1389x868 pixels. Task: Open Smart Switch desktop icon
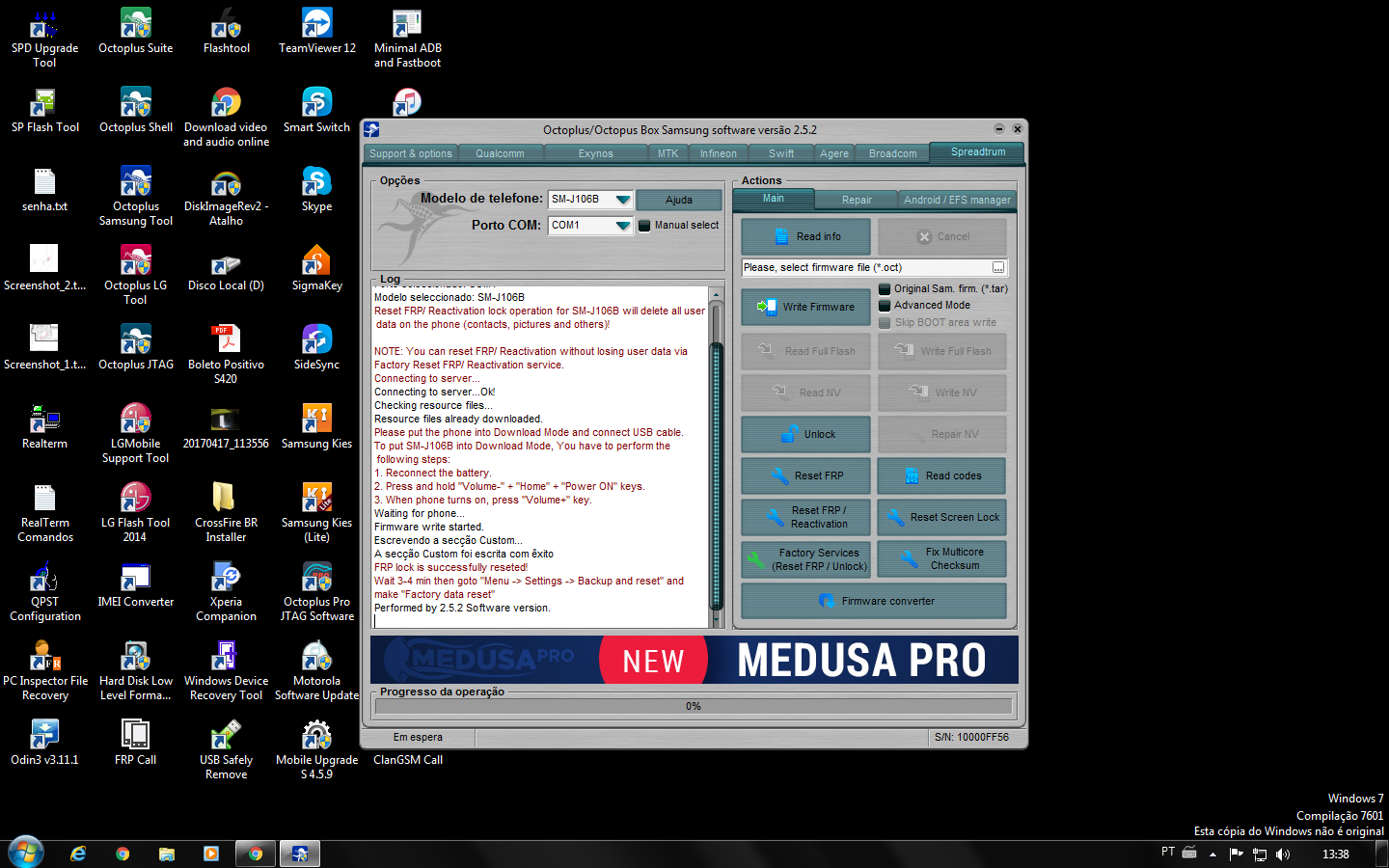(x=316, y=111)
